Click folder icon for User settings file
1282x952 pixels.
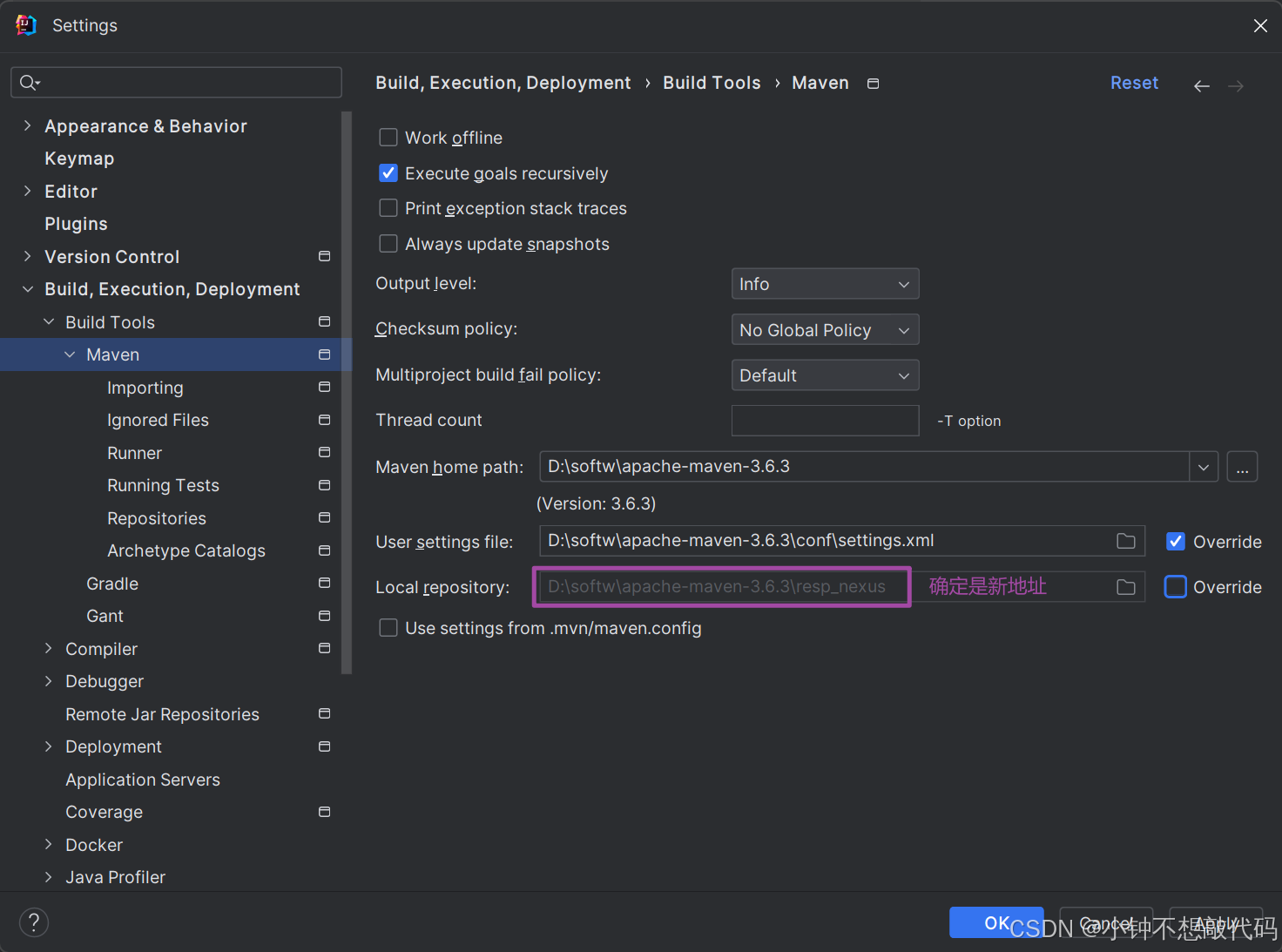tap(1126, 542)
